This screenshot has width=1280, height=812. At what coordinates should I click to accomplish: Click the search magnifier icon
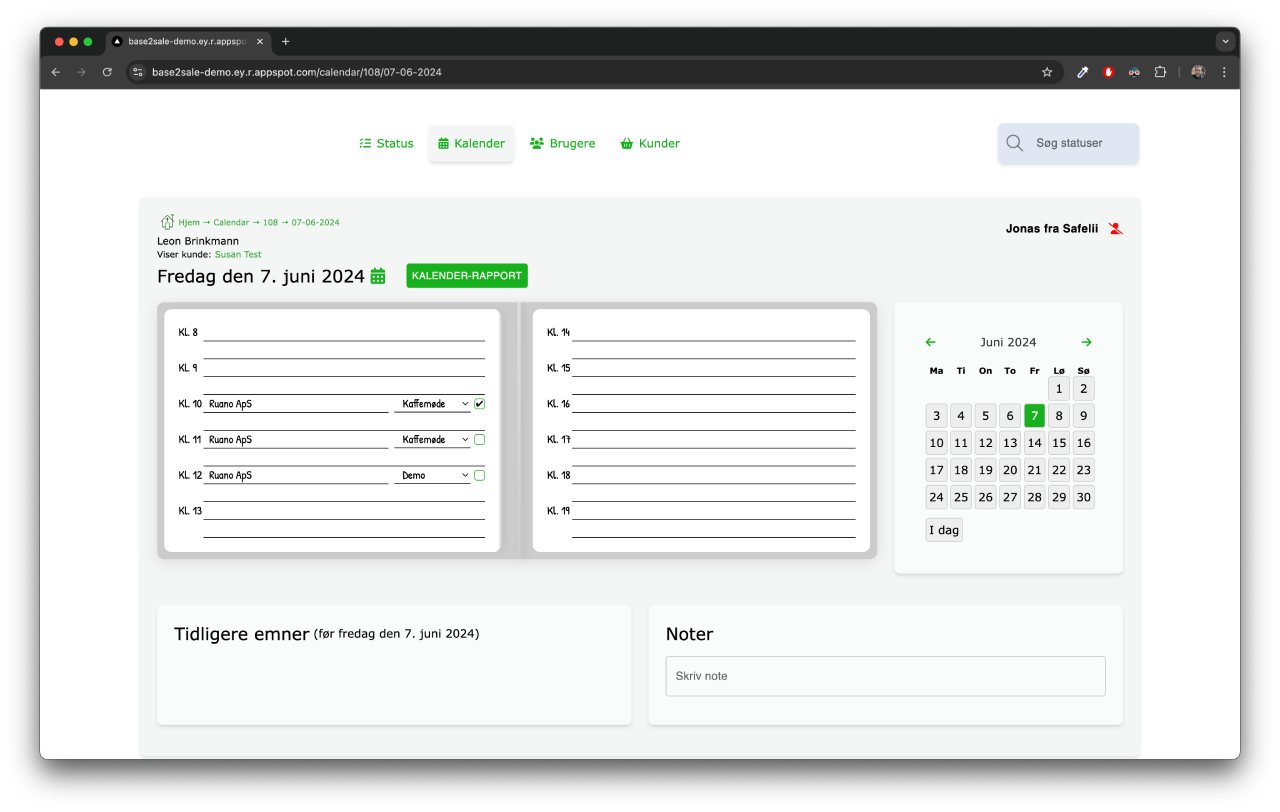[x=1014, y=143]
